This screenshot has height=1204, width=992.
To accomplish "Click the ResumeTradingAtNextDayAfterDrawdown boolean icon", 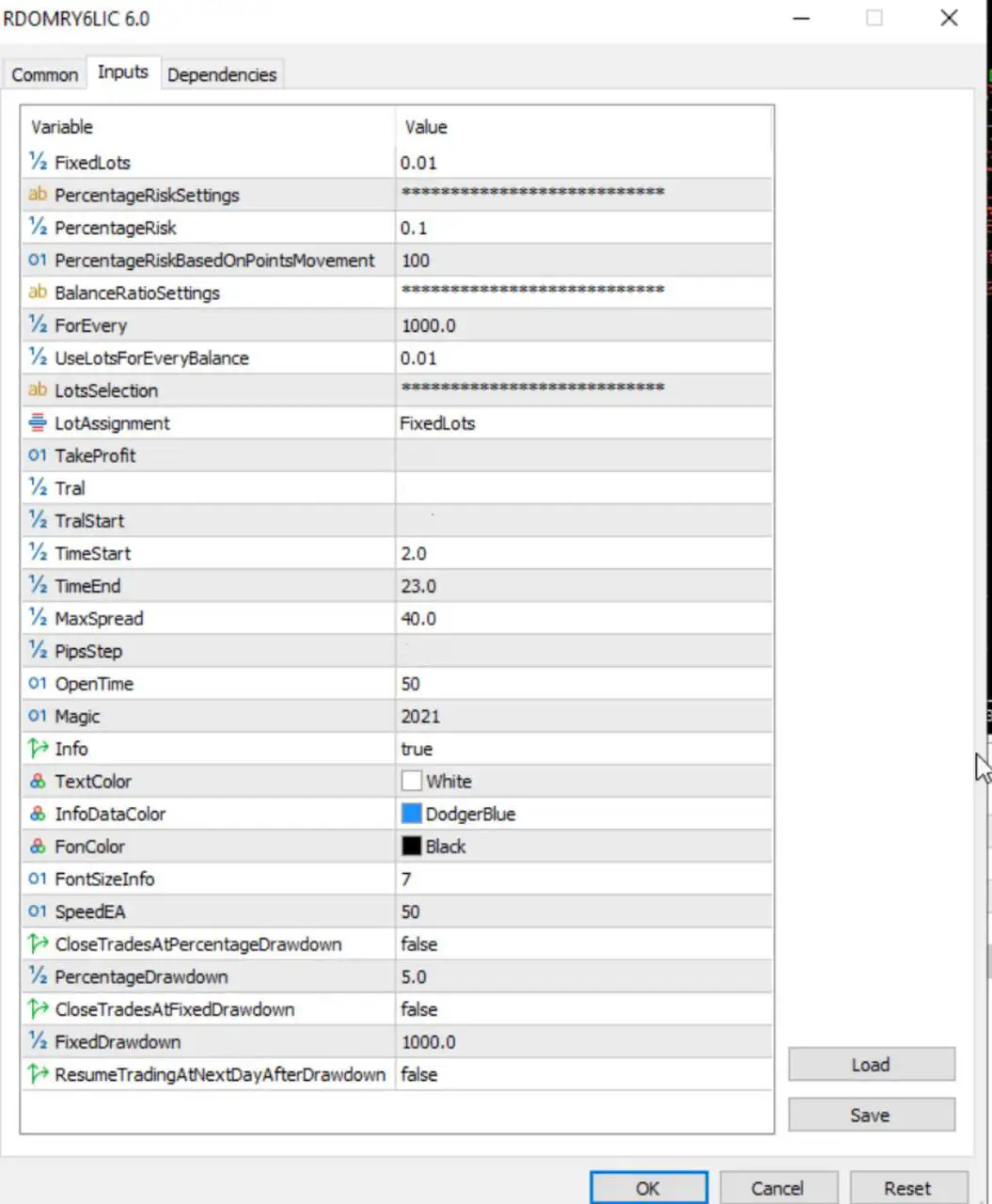I will (38, 1074).
